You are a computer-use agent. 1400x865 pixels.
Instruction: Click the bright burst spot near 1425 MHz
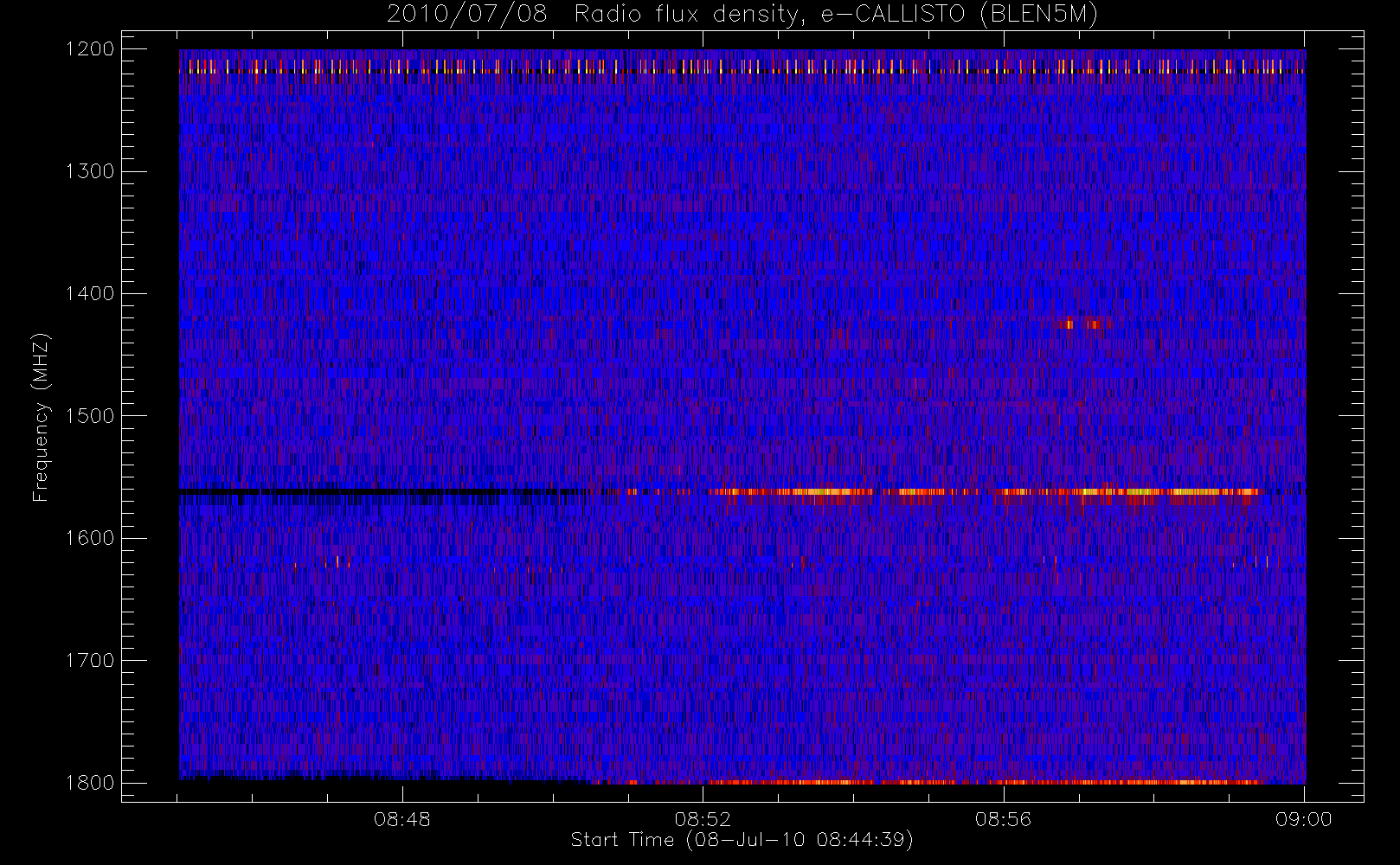click(x=1082, y=324)
